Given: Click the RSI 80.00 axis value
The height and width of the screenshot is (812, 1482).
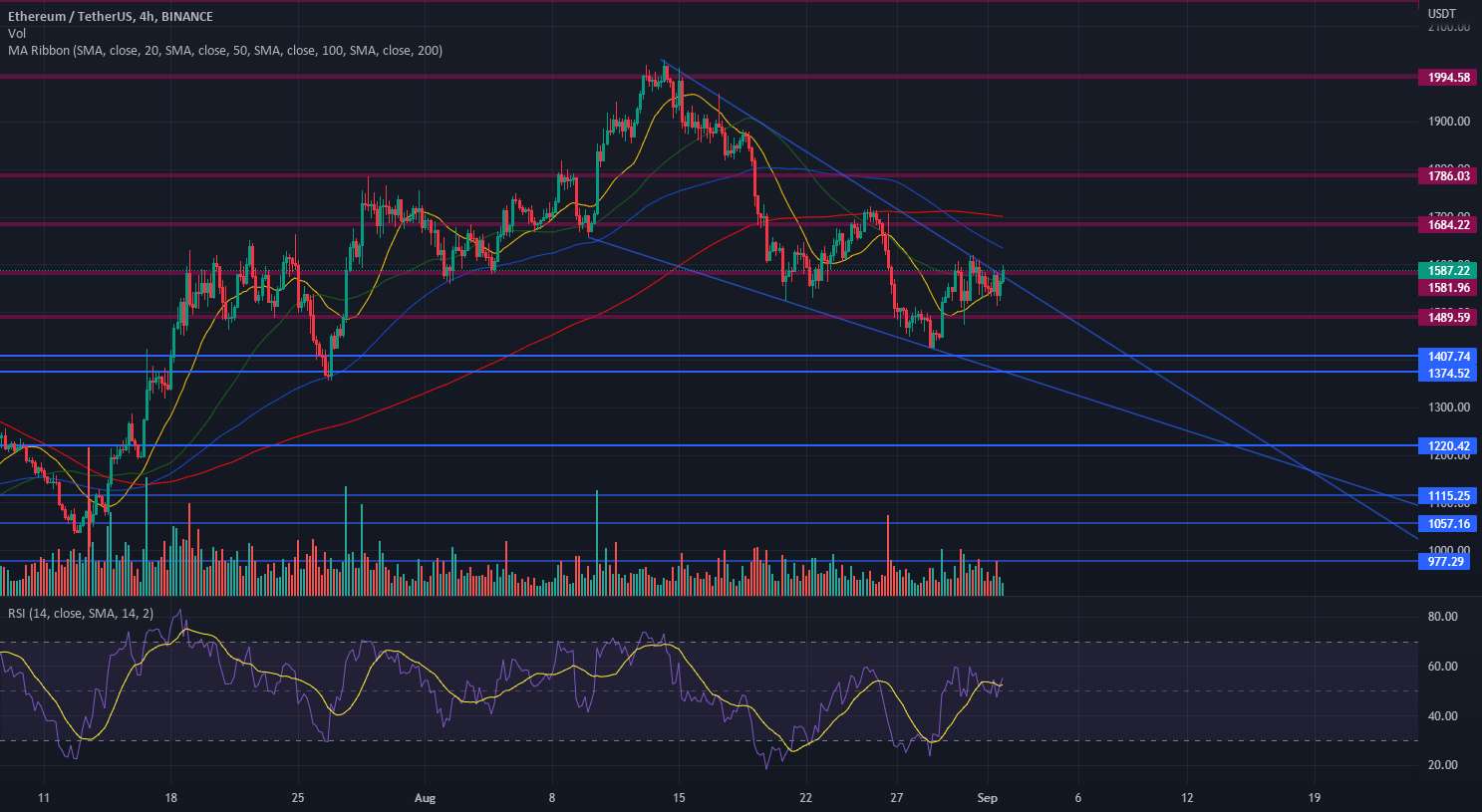Looking at the screenshot, I should (1442, 617).
